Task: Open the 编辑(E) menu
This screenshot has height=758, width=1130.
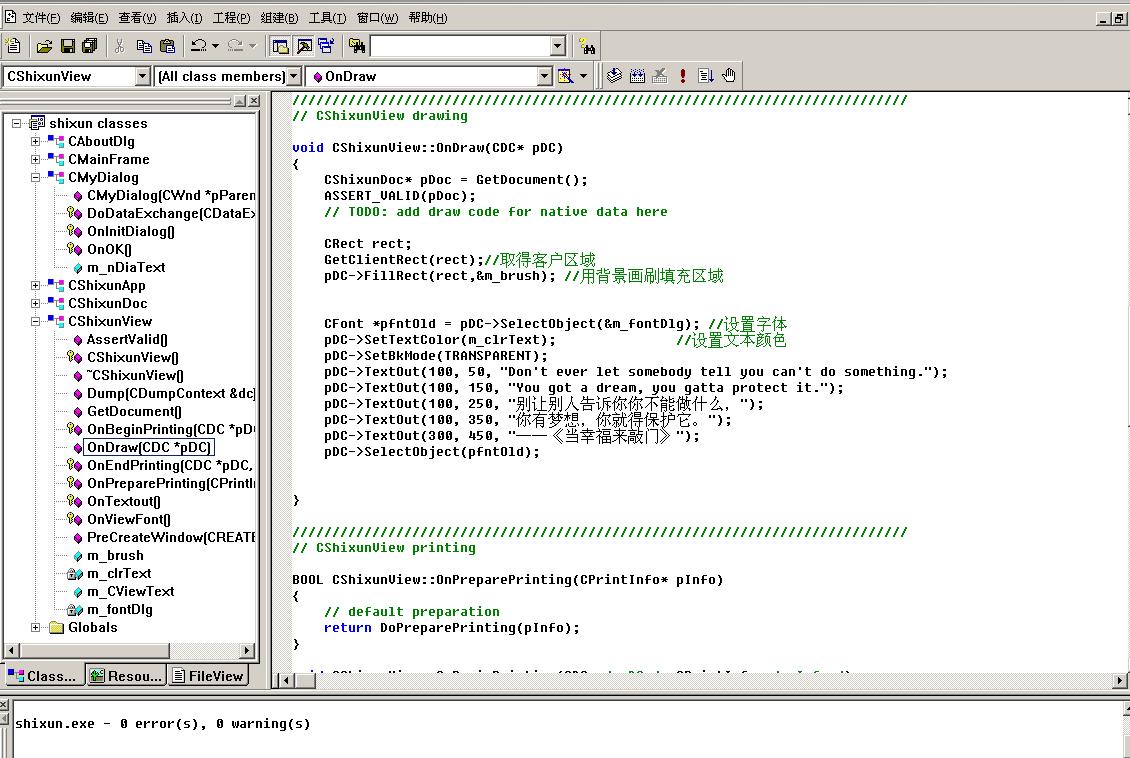Action: pos(89,18)
